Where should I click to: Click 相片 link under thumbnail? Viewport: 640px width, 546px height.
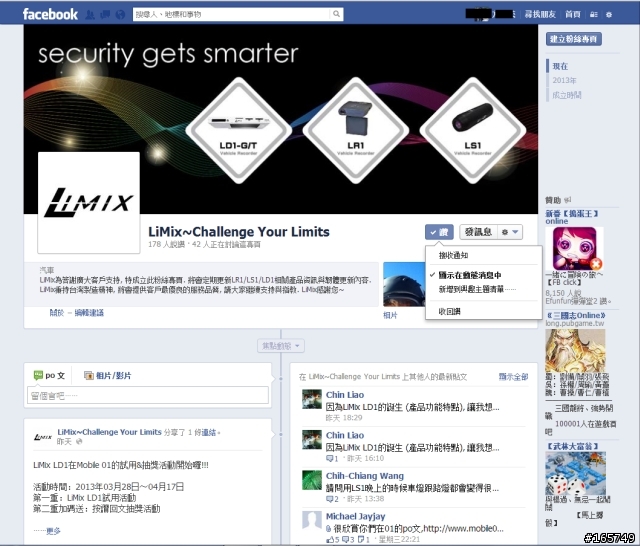[390, 315]
